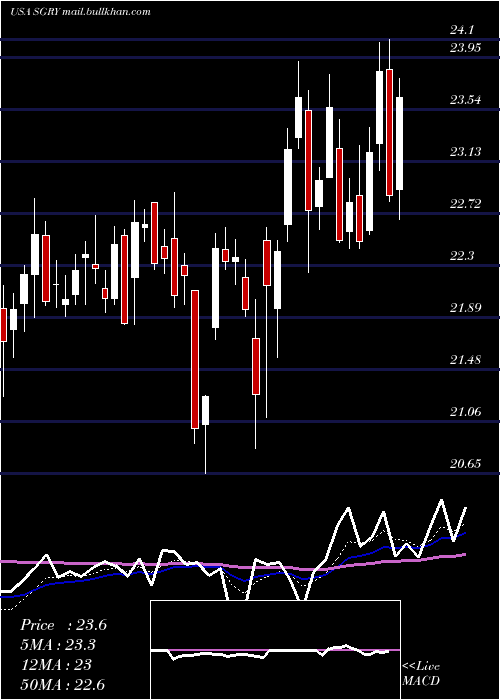This screenshot has width=500, height=700.
Task: Click the 23.13 price axis label
Action: coord(465,152)
